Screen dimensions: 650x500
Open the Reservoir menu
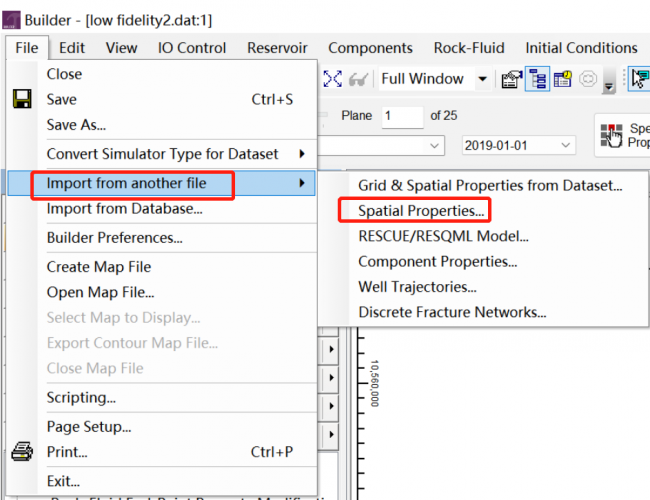pos(277,47)
